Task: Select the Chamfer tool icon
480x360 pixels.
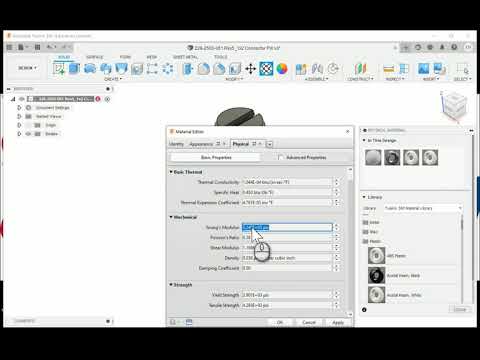Action: 219,69
